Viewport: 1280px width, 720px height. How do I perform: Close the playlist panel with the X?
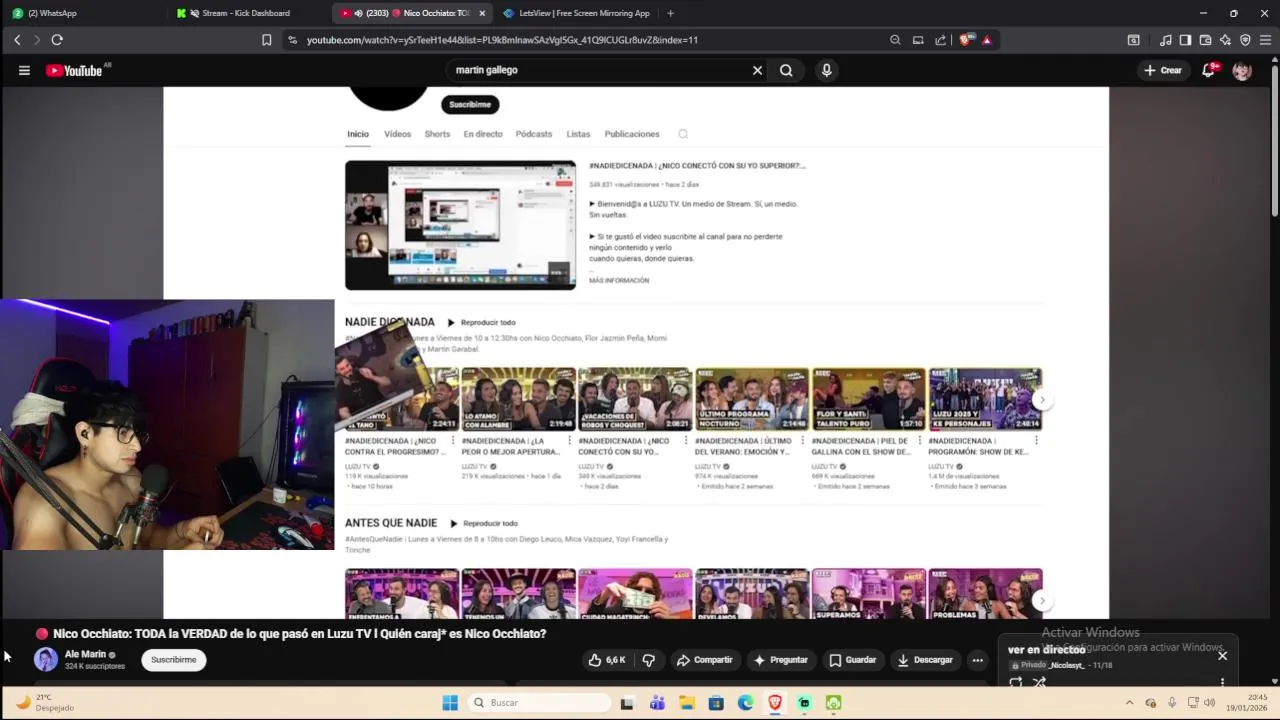point(1222,656)
